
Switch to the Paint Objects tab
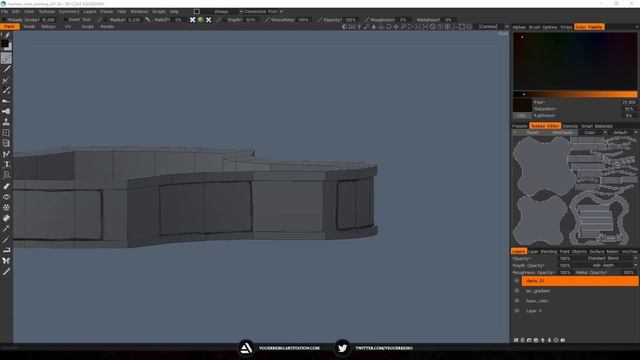point(573,251)
